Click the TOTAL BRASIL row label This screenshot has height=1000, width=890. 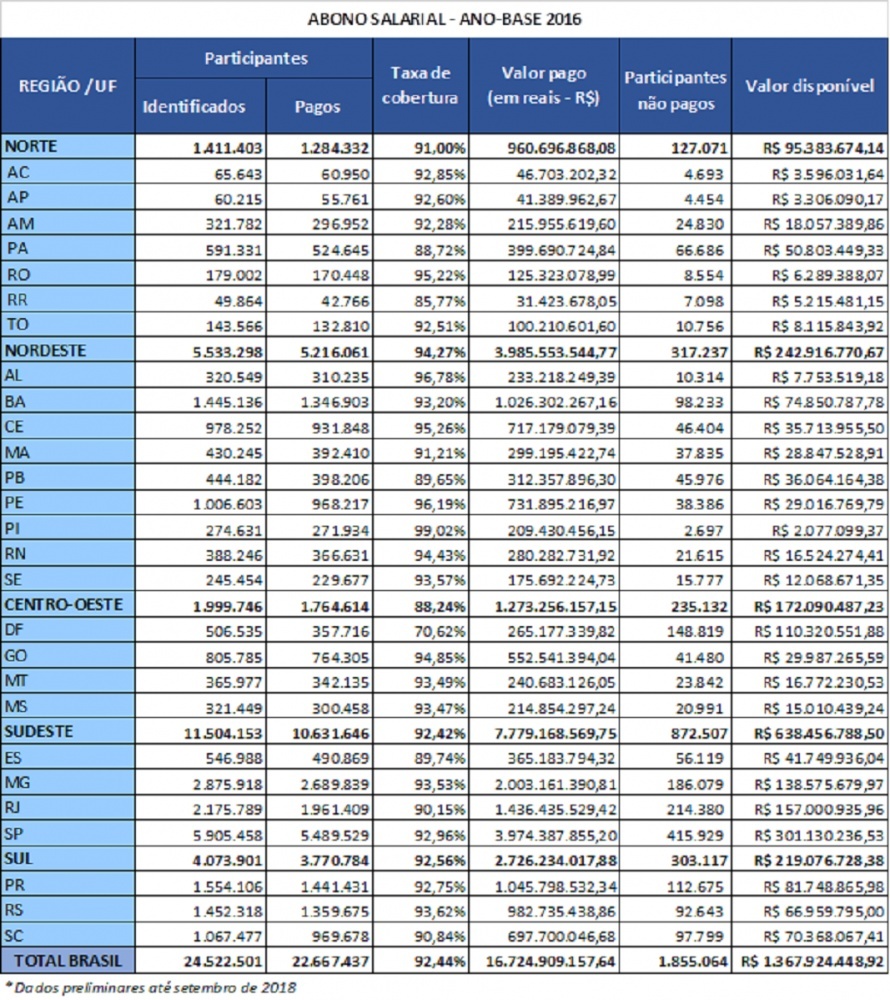click(67, 961)
